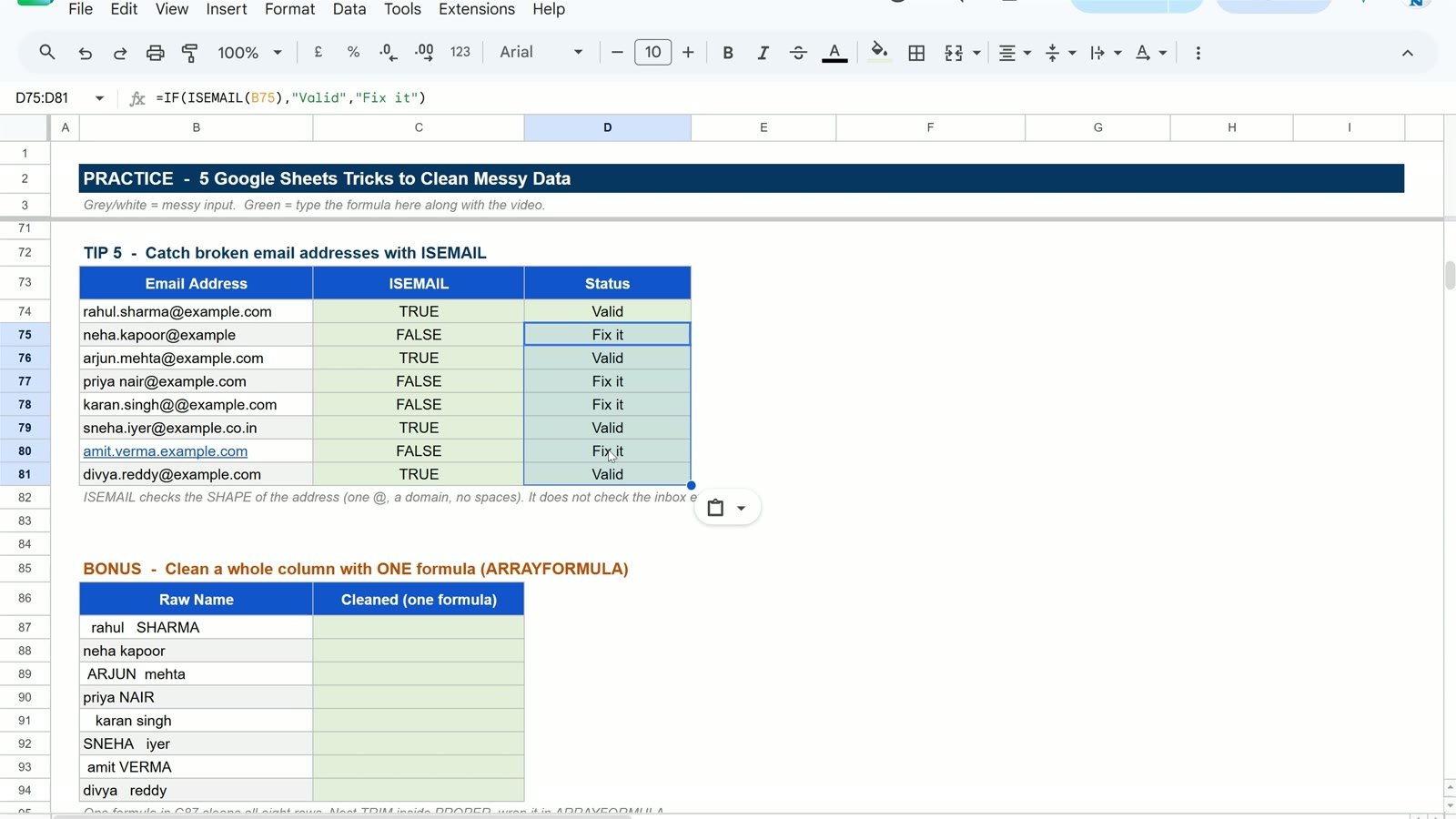Select the Raw Name cell 'priya NAIR'
The height and width of the screenshot is (819, 1456).
coord(197,697)
